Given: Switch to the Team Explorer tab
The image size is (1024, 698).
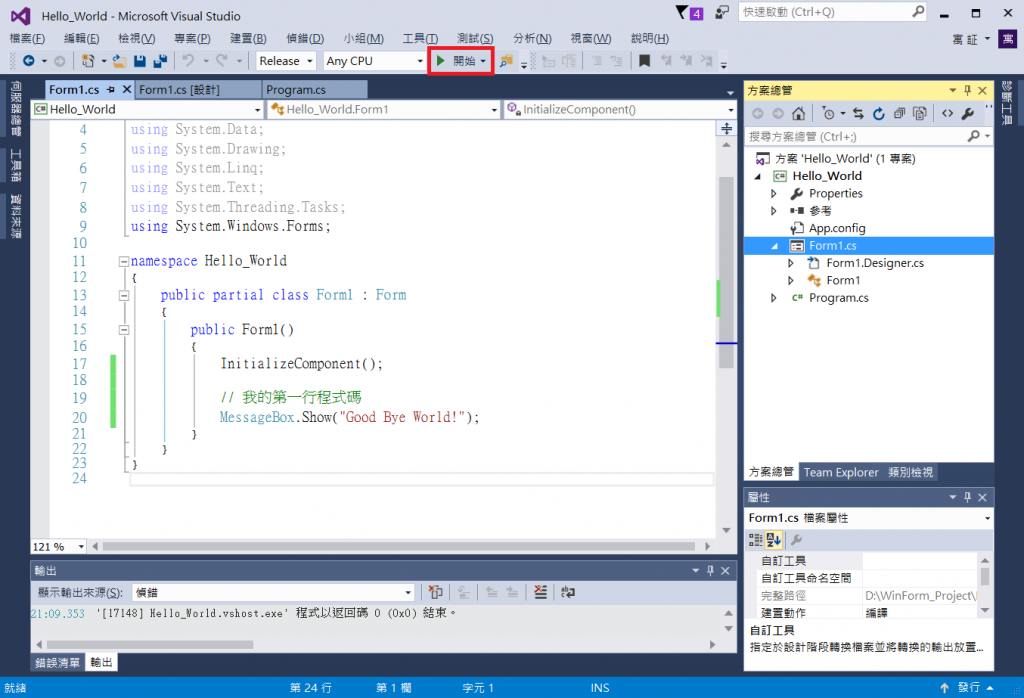Looking at the screenshot, I should 840,472.
